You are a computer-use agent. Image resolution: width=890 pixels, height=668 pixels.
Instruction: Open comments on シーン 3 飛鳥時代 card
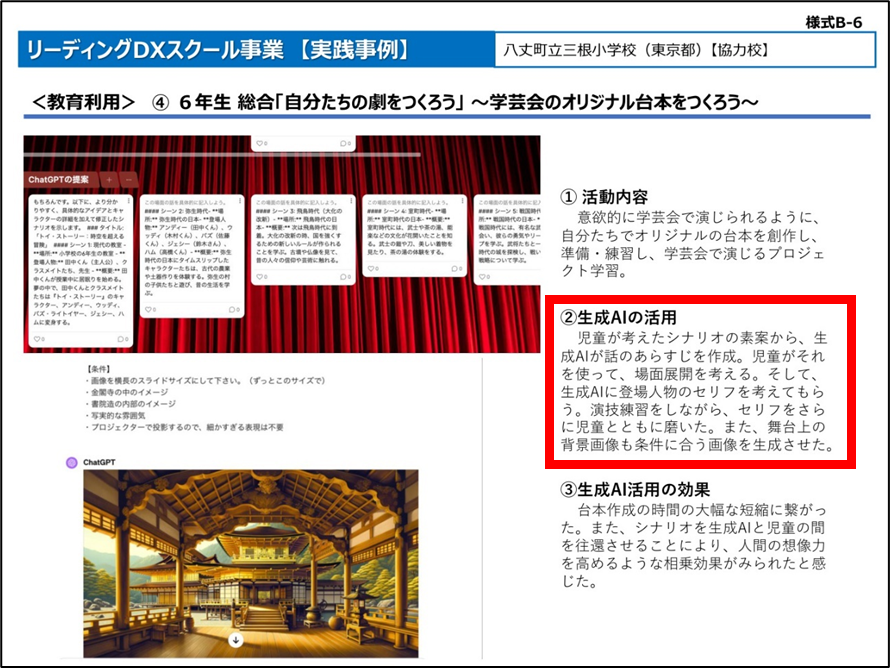[345, 276]
